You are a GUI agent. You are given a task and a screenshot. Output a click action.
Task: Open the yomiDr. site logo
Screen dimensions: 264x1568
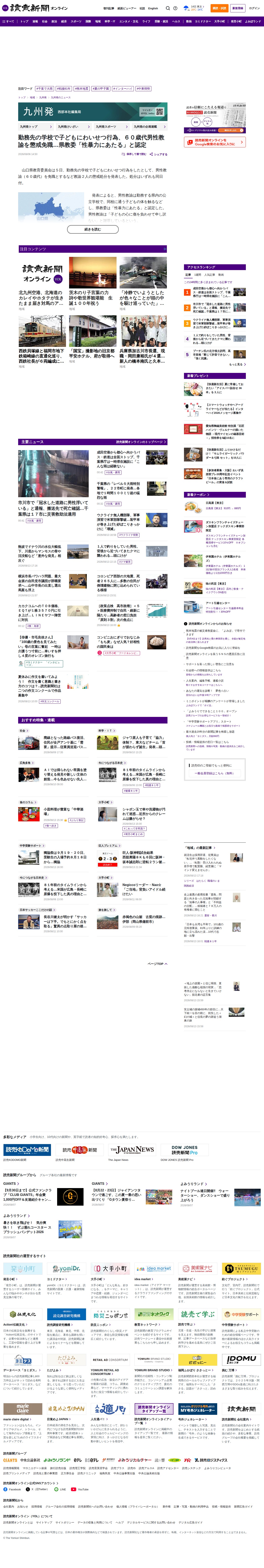66,1269
